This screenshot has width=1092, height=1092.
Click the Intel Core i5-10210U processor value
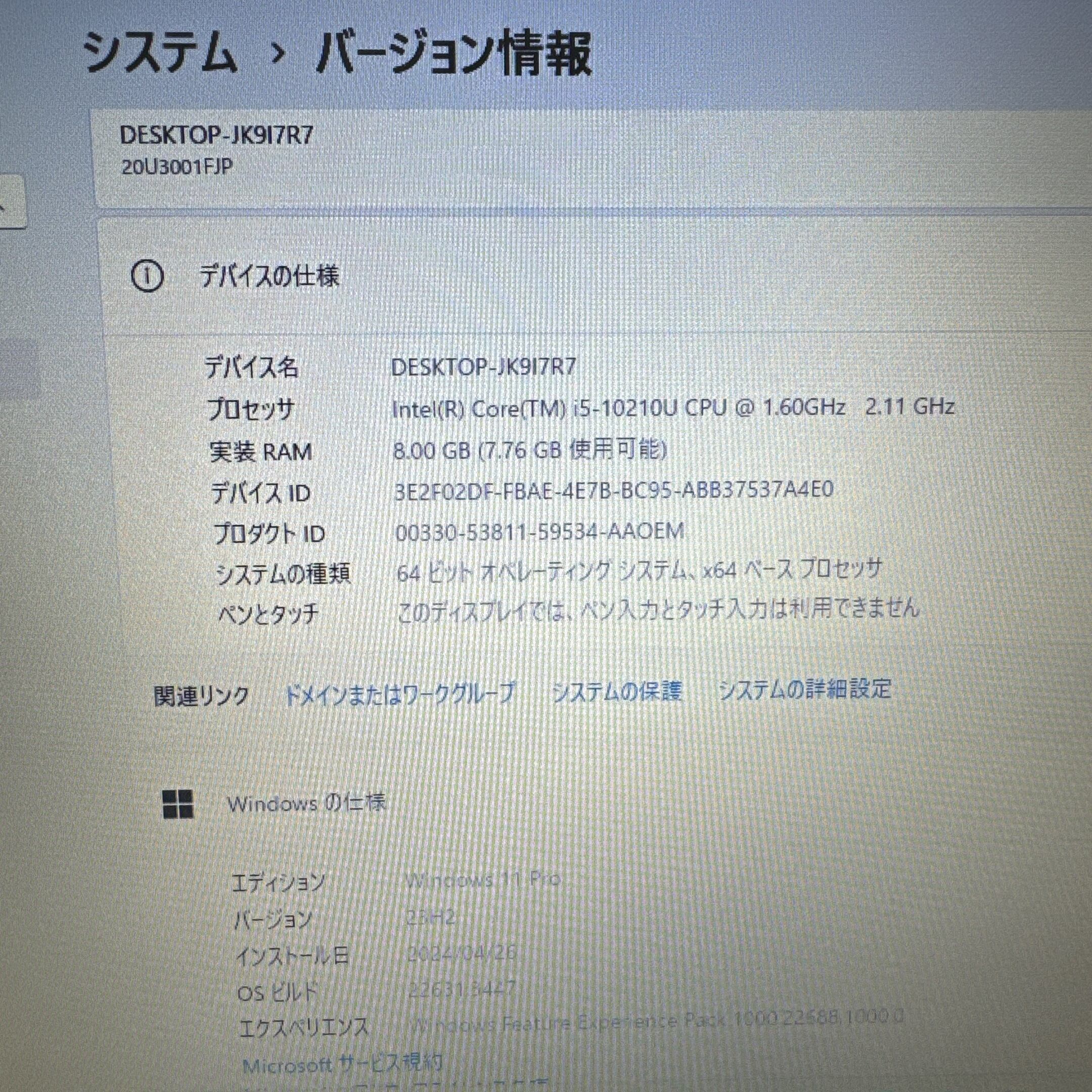(x=673, y=407)
